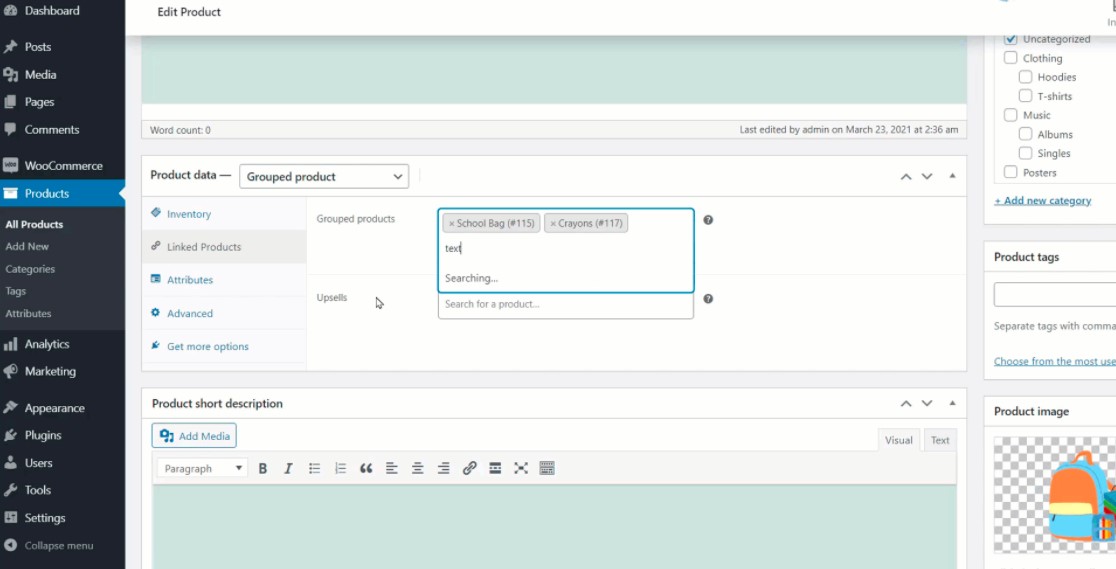Switch to the Inventory tab

tap(188, 214)
